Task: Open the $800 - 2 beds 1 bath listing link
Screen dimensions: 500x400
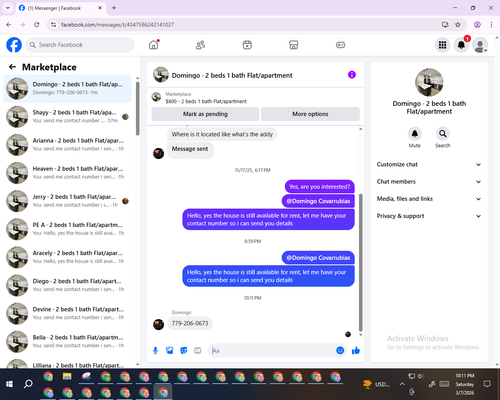Action: pyautogui.click(x=206, y=101)
